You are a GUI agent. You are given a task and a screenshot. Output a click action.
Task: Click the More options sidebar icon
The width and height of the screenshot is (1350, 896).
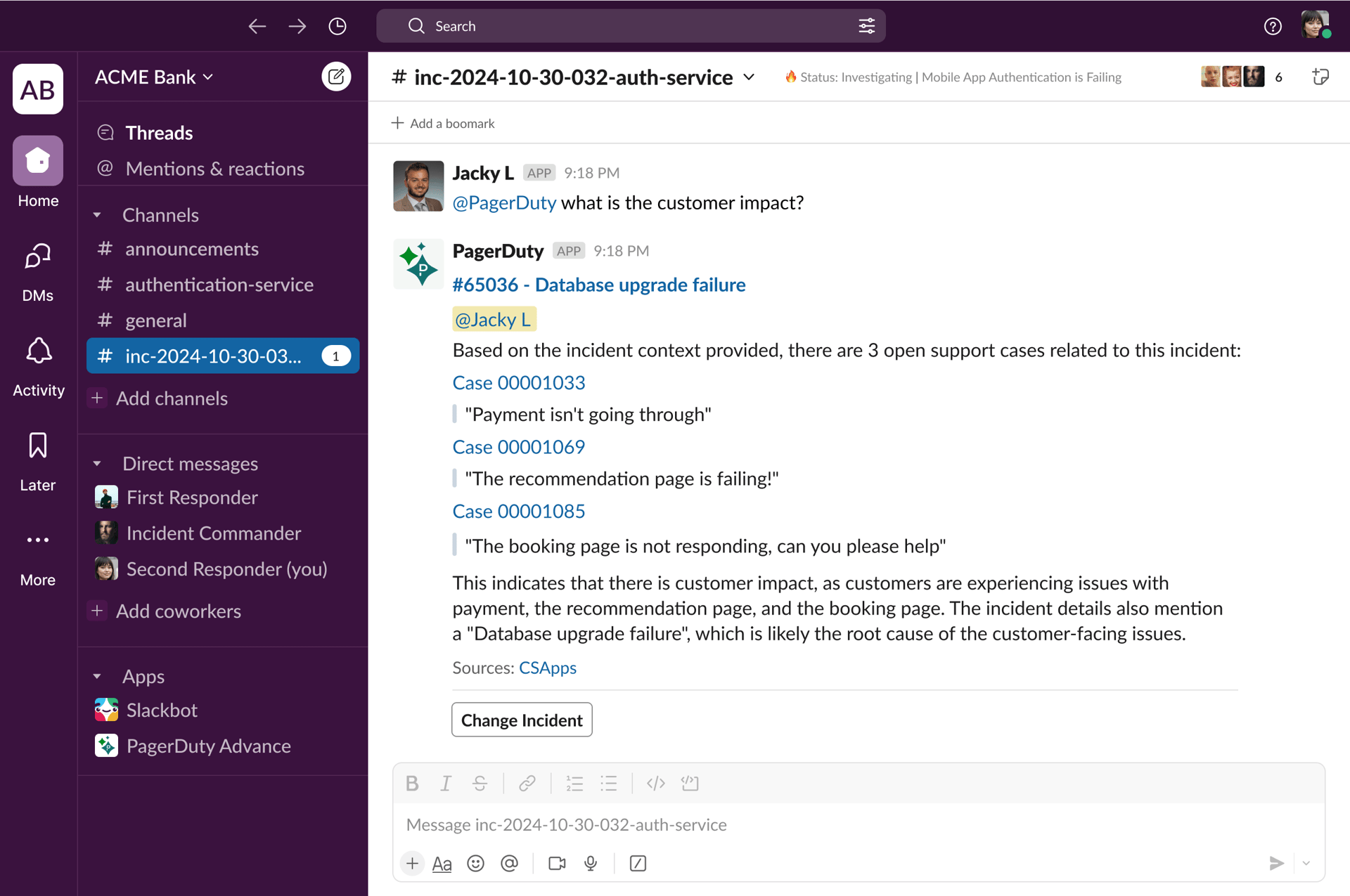point(37,540)
